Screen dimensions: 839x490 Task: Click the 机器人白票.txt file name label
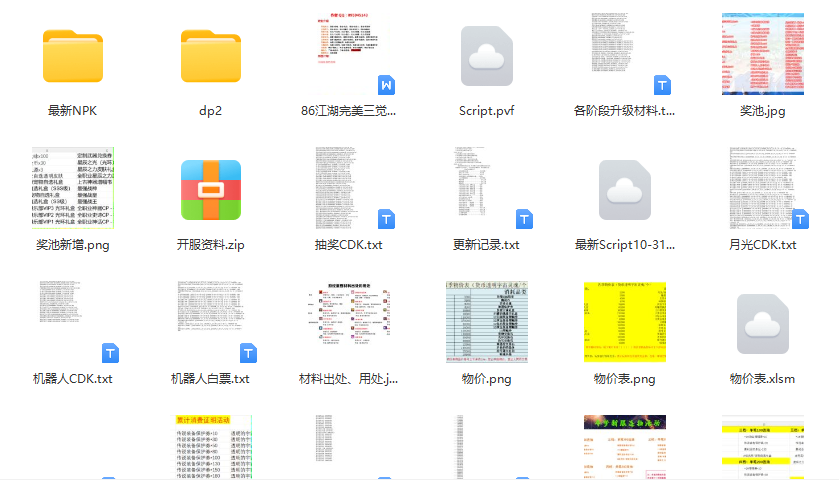pos(210,379)
